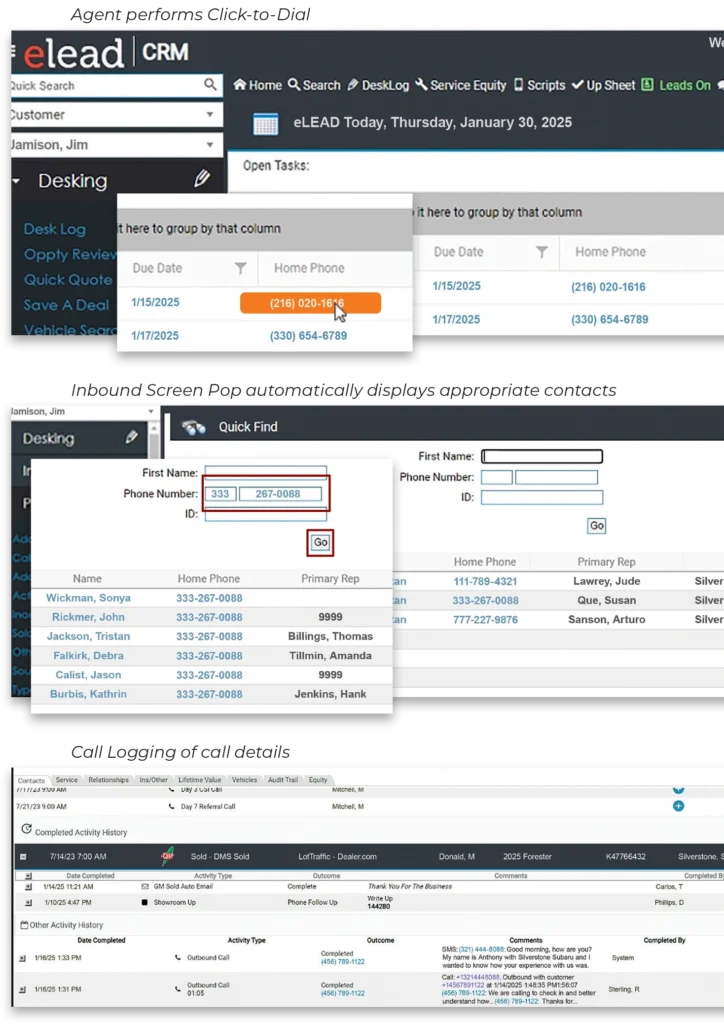Image resolution: width=724 pixels, height=1024 pixels.
Task: Collapse Desking section under Customer dropdown
Action: pos(16,181)
